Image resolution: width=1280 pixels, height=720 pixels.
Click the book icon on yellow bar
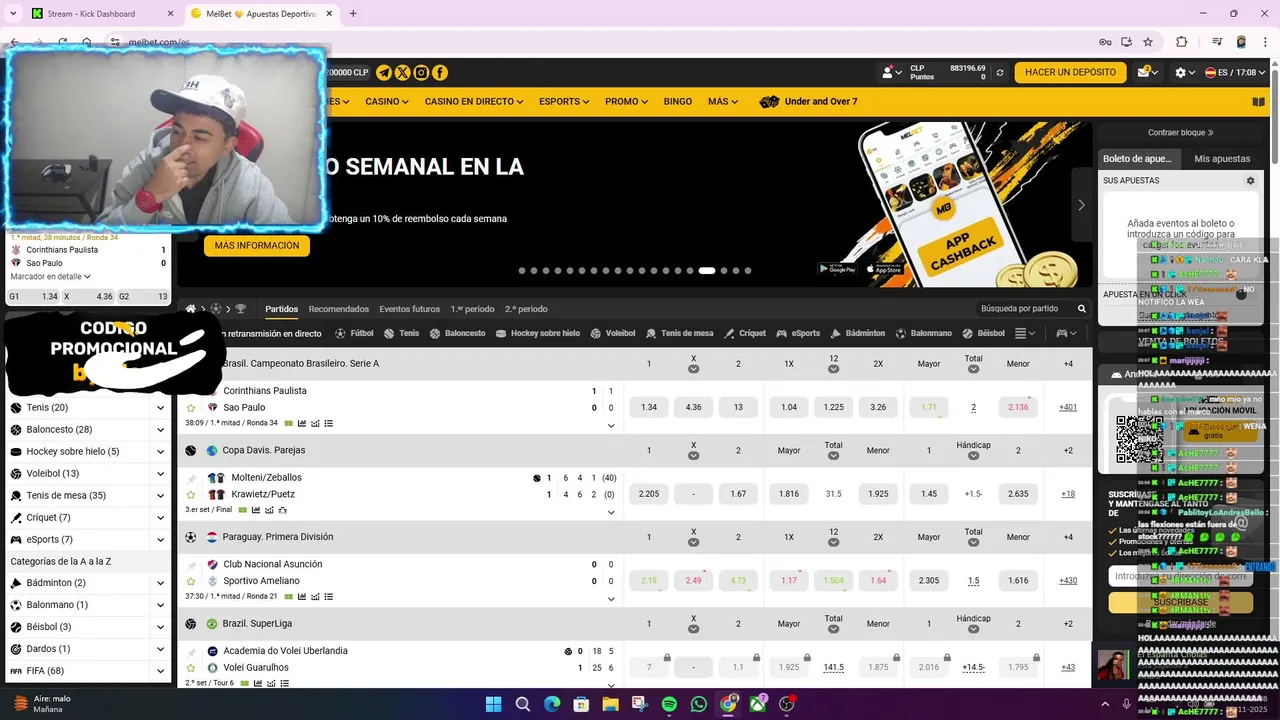click(x=1259, y=101)
